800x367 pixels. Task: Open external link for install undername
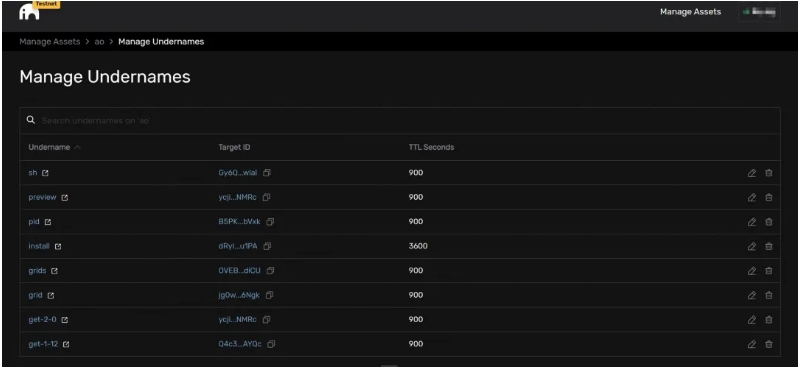tap(58, 247)
